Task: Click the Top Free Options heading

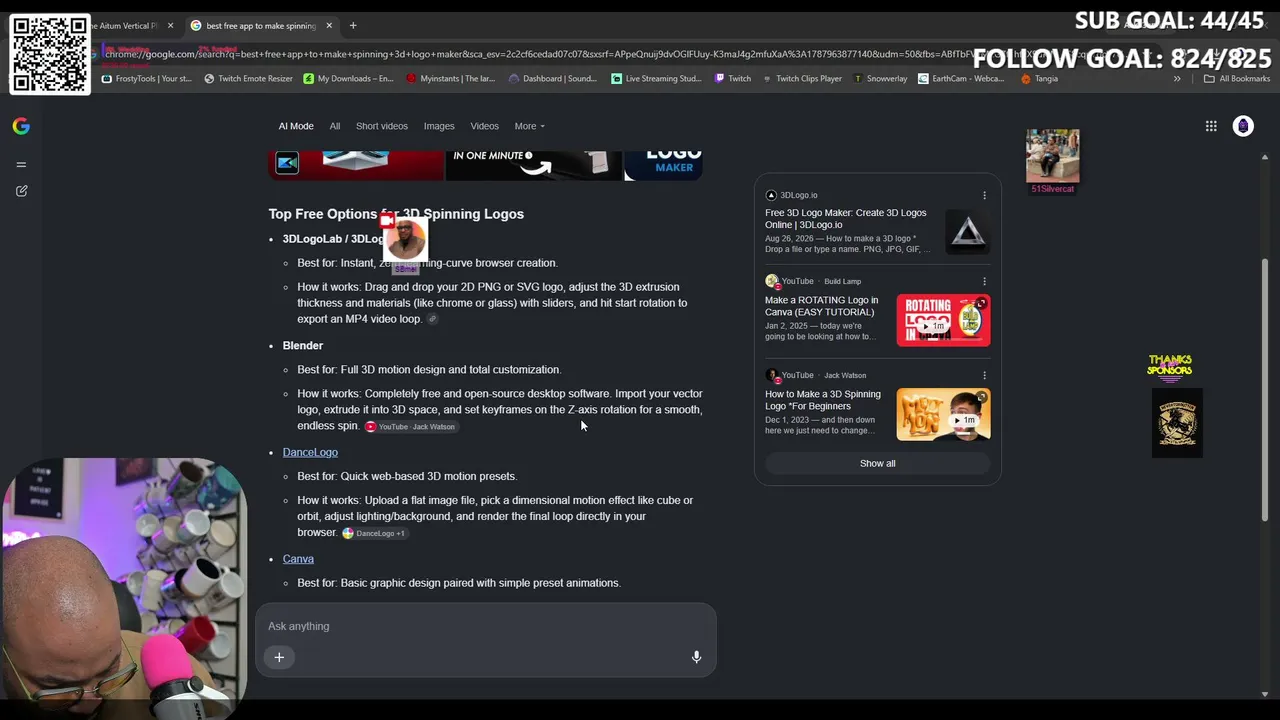Action: tap(396, 214)
